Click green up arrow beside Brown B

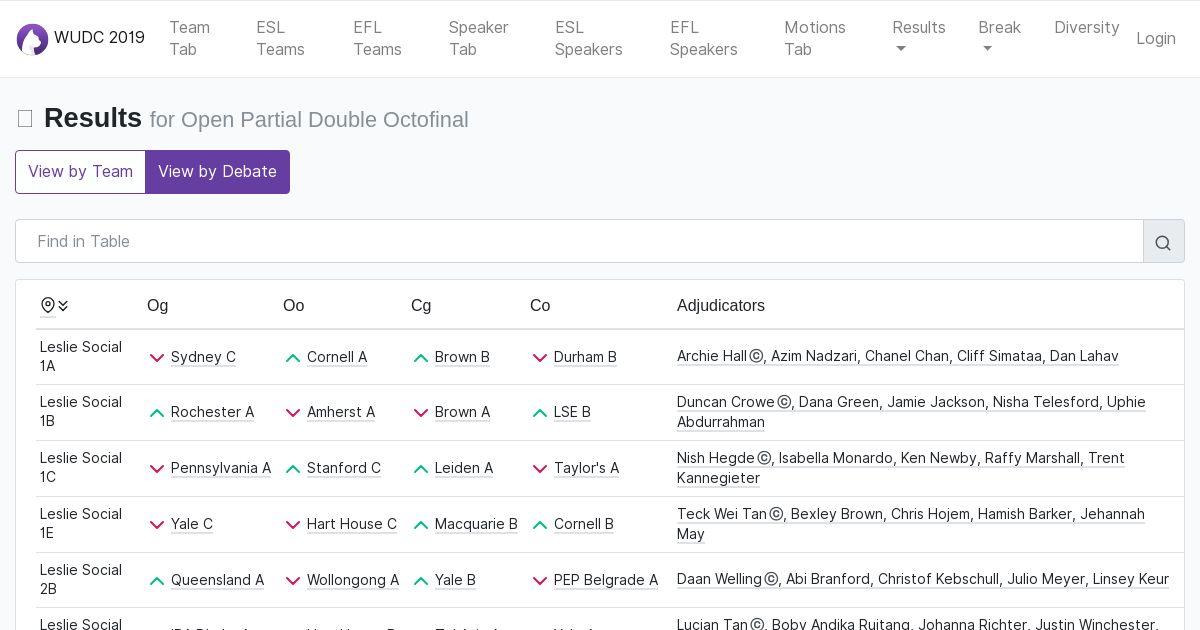[421, 358]
